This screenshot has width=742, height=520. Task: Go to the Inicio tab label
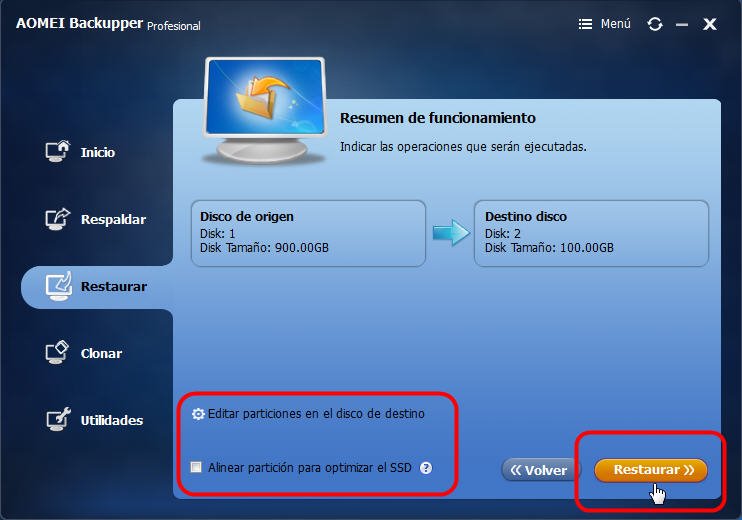pos(97,152)
